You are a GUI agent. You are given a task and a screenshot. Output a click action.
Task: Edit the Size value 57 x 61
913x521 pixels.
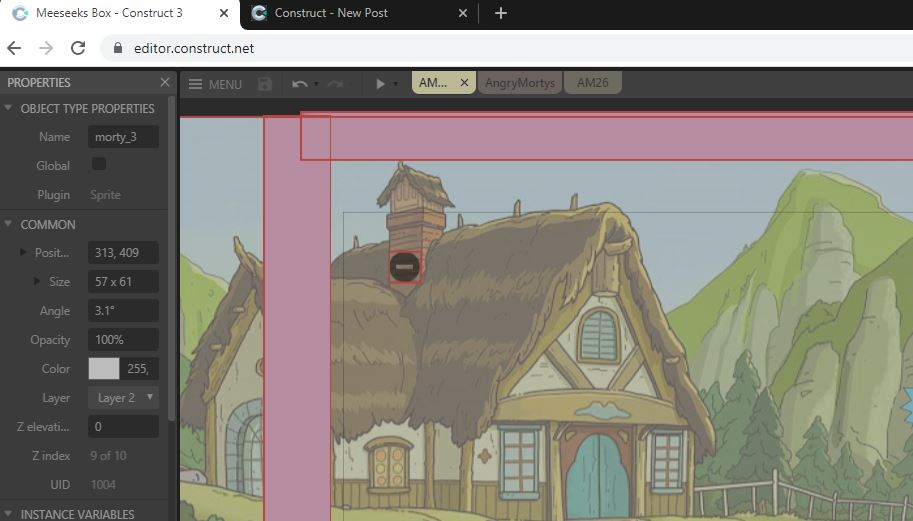pyautogui.click(x=123, y=282)
